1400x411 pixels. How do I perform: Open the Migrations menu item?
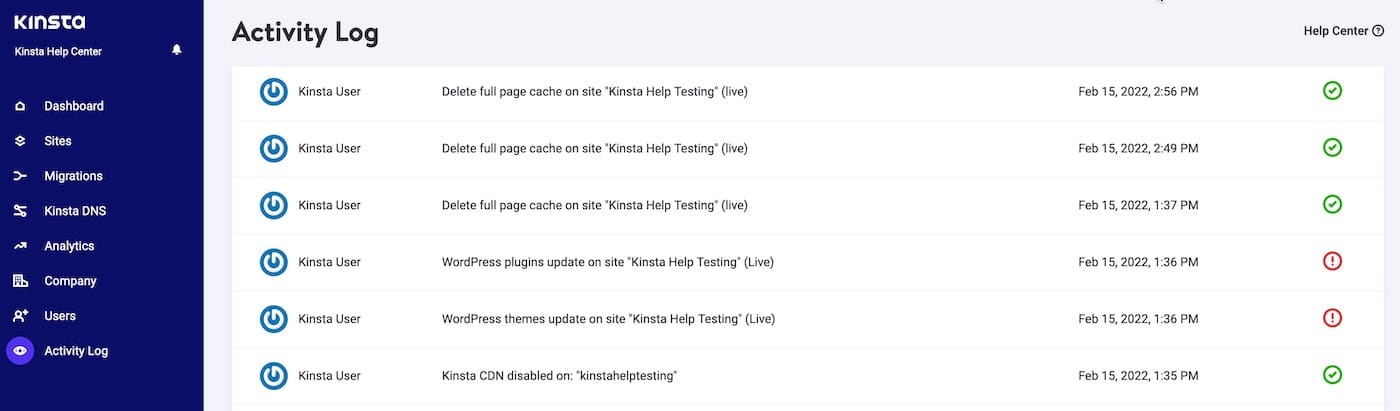pyautogui.click(x=73, y=176)
